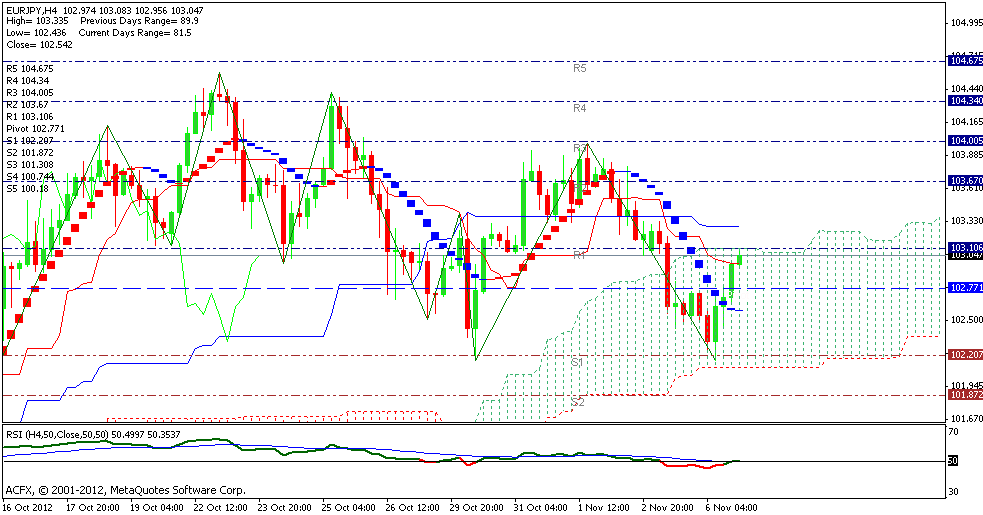This screenshot has height=515, width=983.
Task: Select the R4 line label on chart
Action: [x=579, y=107]
